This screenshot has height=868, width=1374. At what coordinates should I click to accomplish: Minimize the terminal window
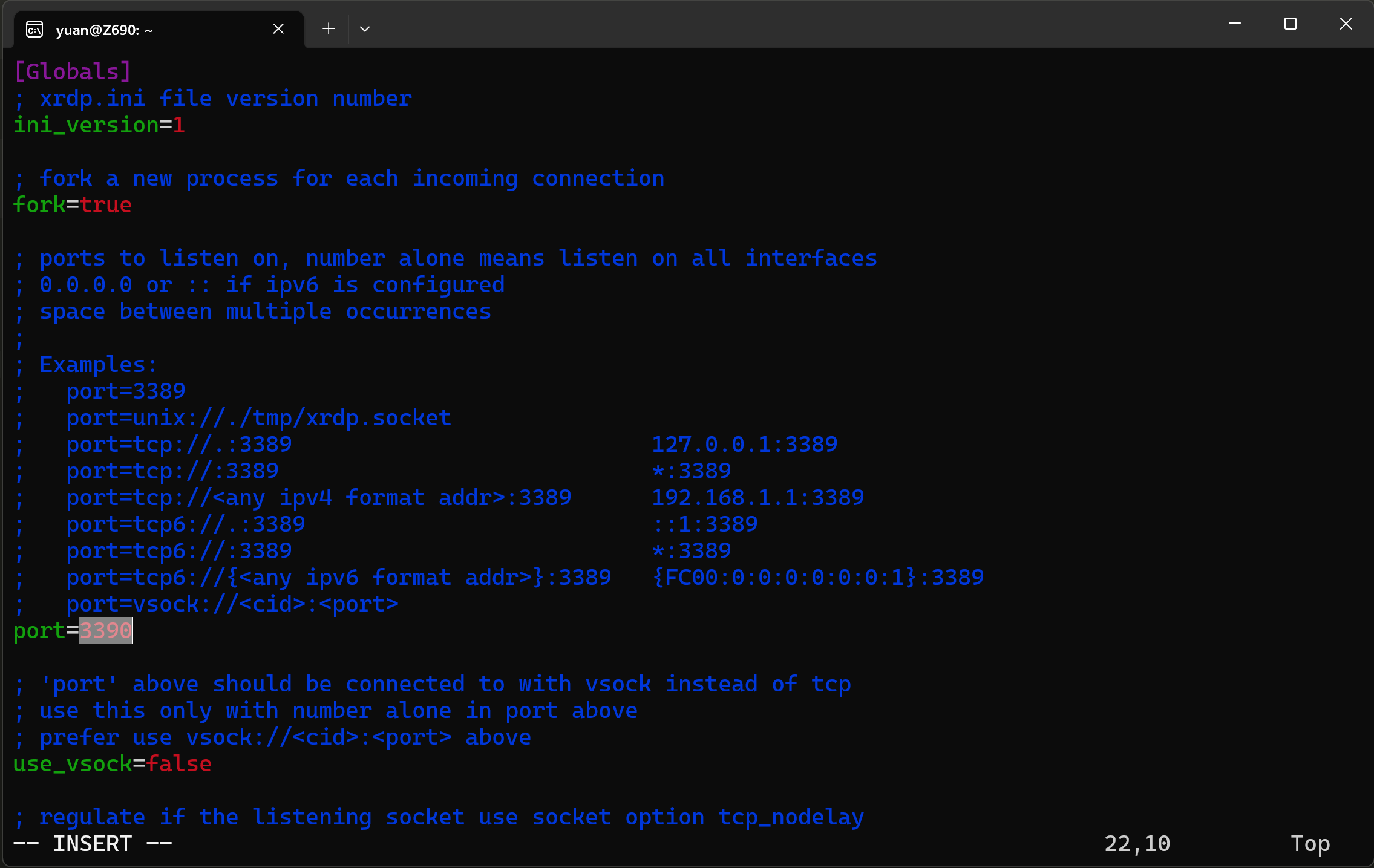tap(1235, 24)
